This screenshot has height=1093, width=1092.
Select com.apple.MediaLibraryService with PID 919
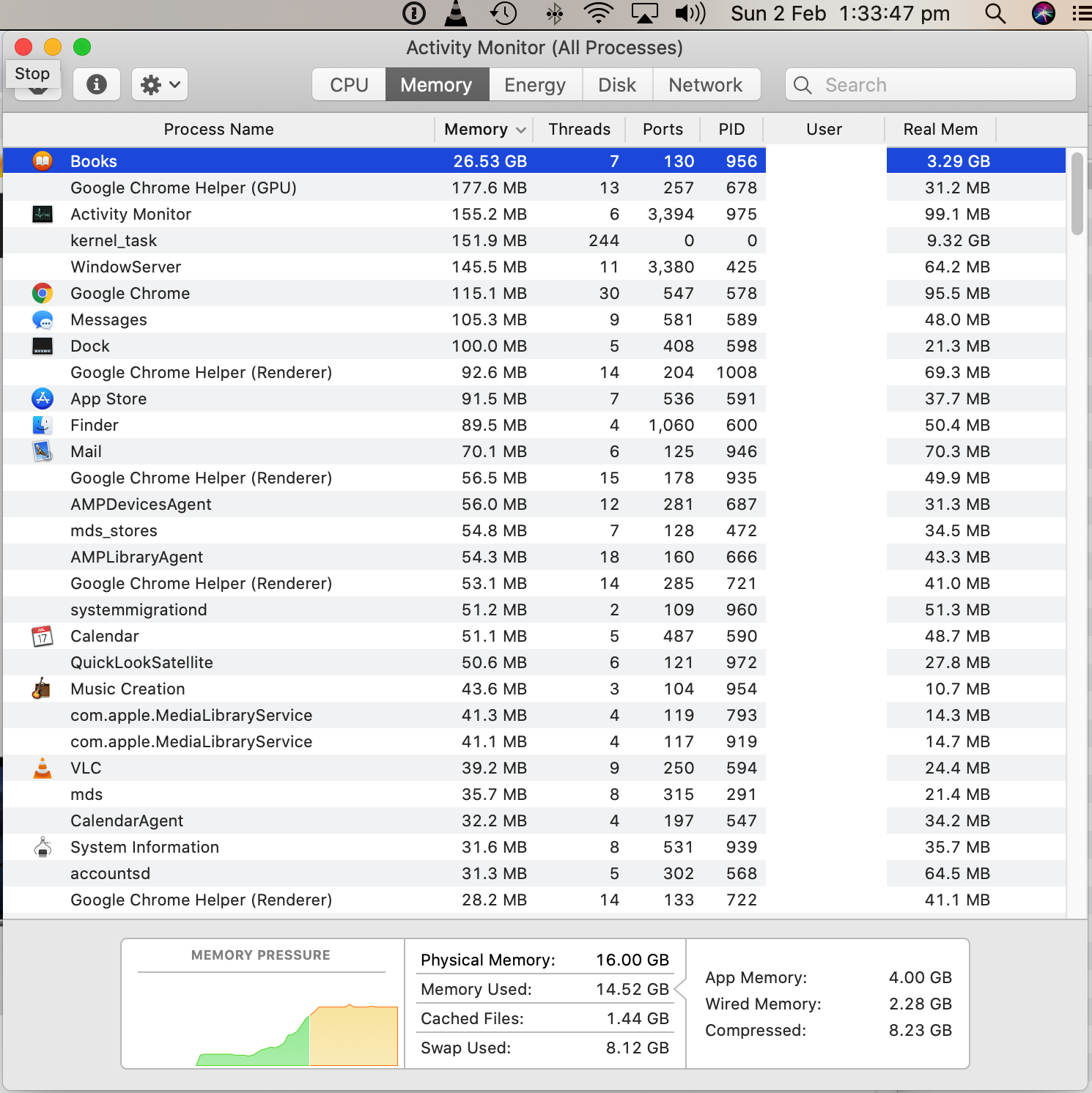coord(534,741)
